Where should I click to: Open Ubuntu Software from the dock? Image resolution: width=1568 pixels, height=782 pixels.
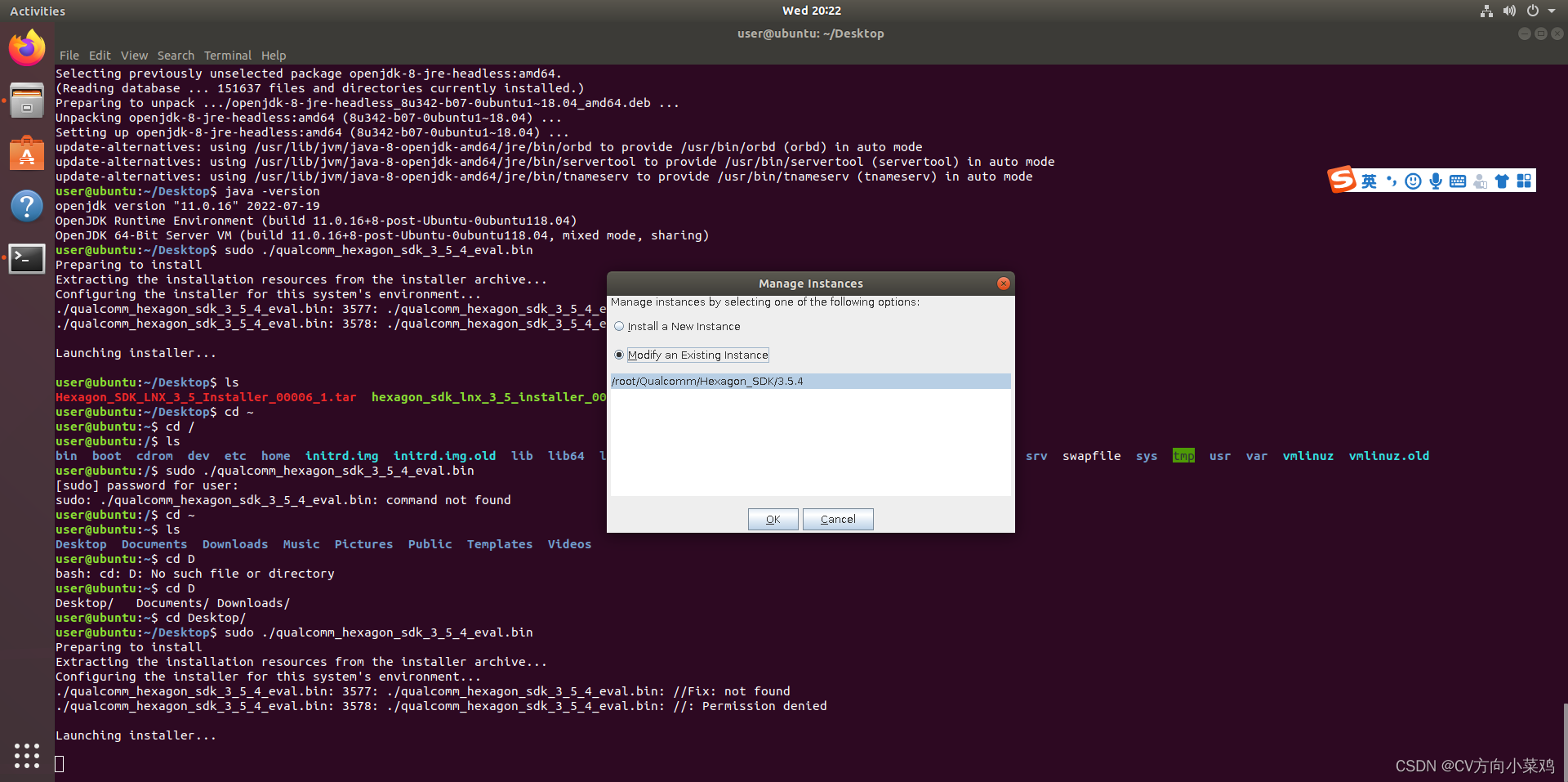point(27,153)
